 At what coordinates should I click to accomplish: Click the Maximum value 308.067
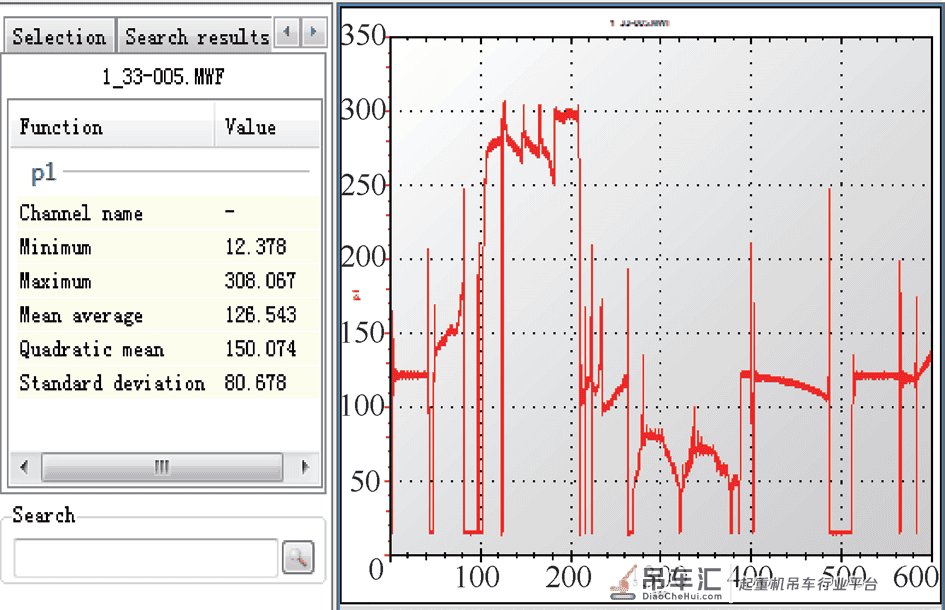pyautogui.click(x=260, y=280)
